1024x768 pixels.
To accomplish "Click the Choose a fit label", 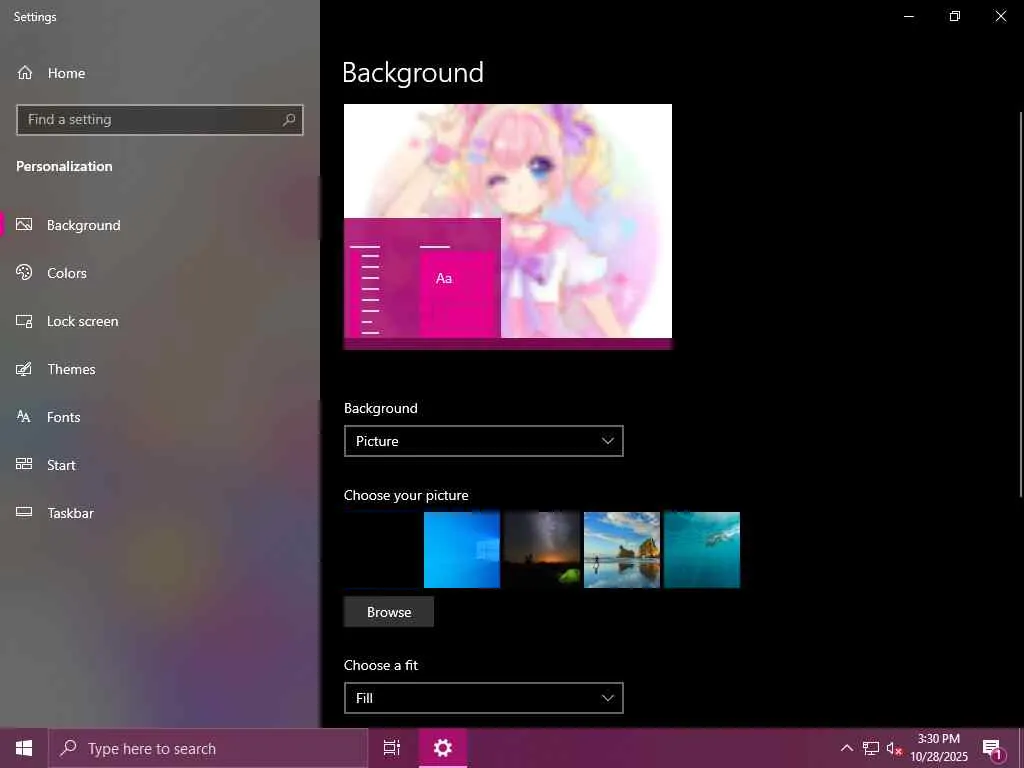I will pyautogui.click(x=381, y=665).
